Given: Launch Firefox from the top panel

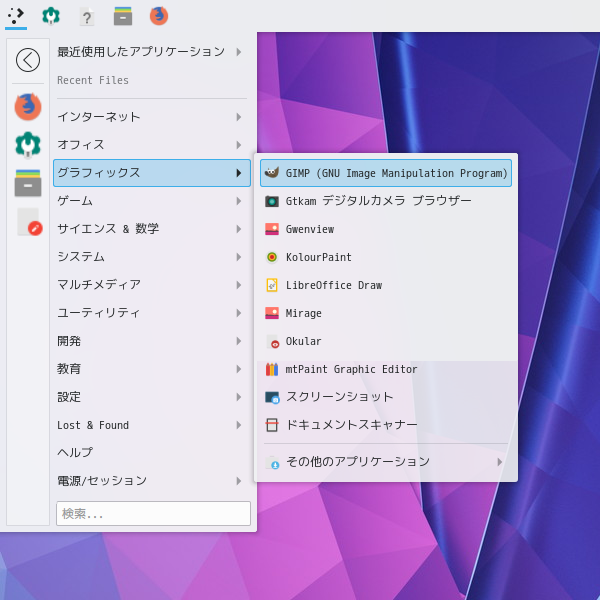Looking at the screenshot, I should 159,16.
